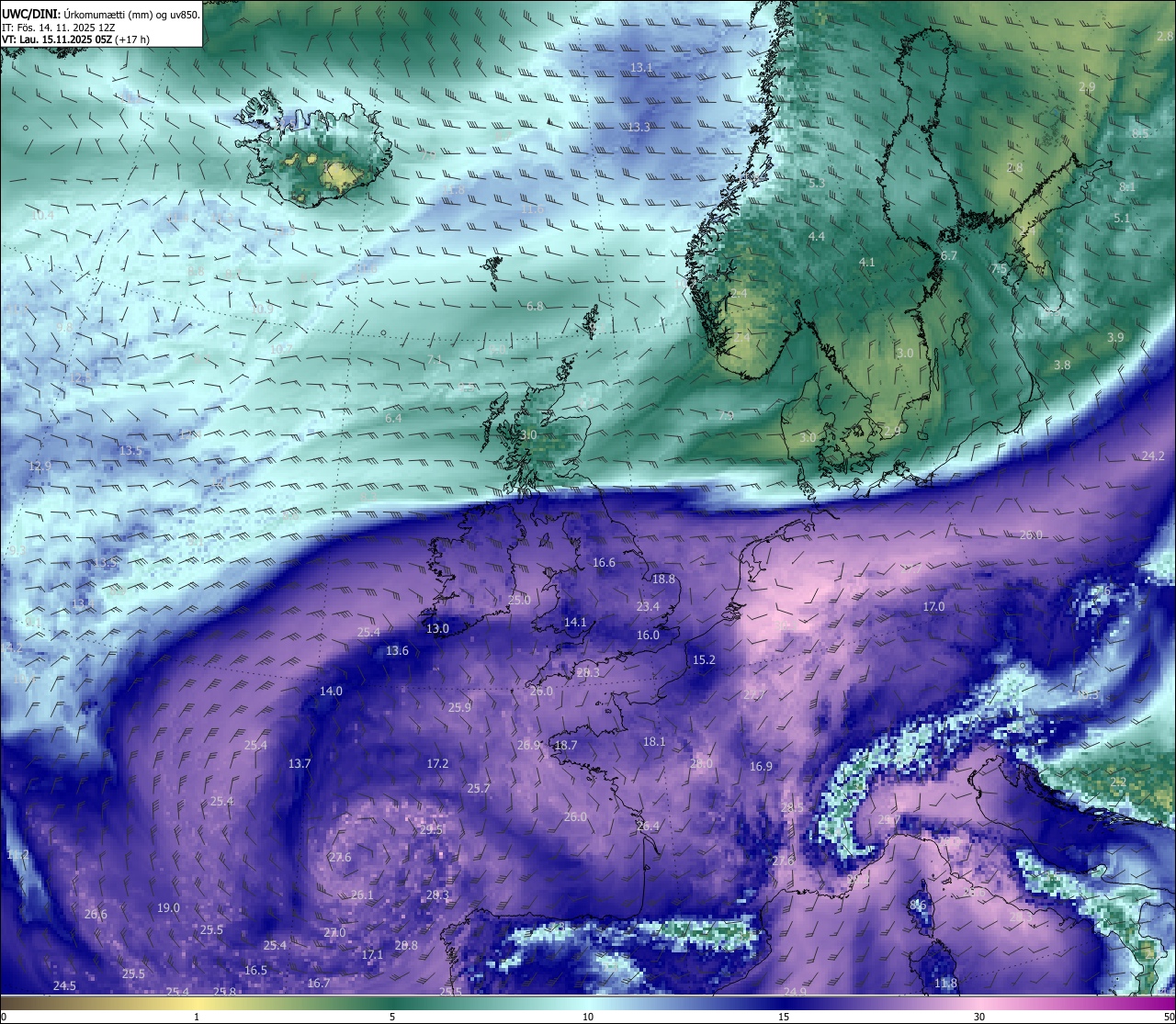This screenshot has width=1176, height=1024.
Task: Click the 16.7 value on the map
Action: (x=318, y=984)
